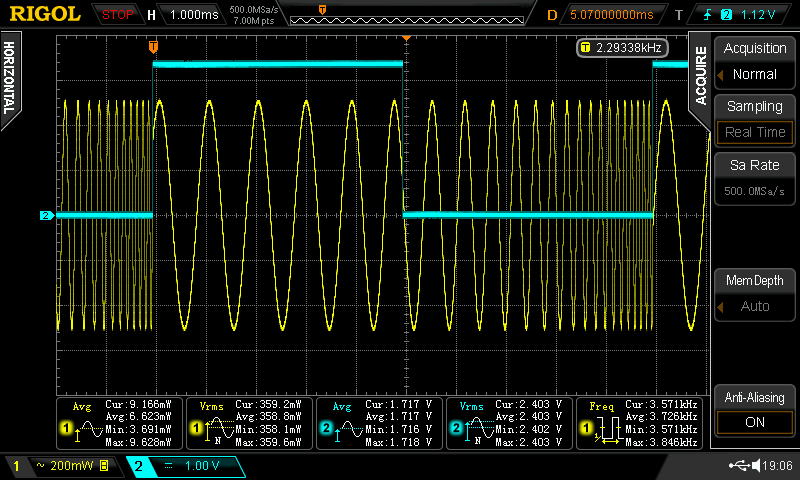Click the Avg:3.726kHz frequency value
The height and width of the screenshot is (480, 800).
click(661, 417)
